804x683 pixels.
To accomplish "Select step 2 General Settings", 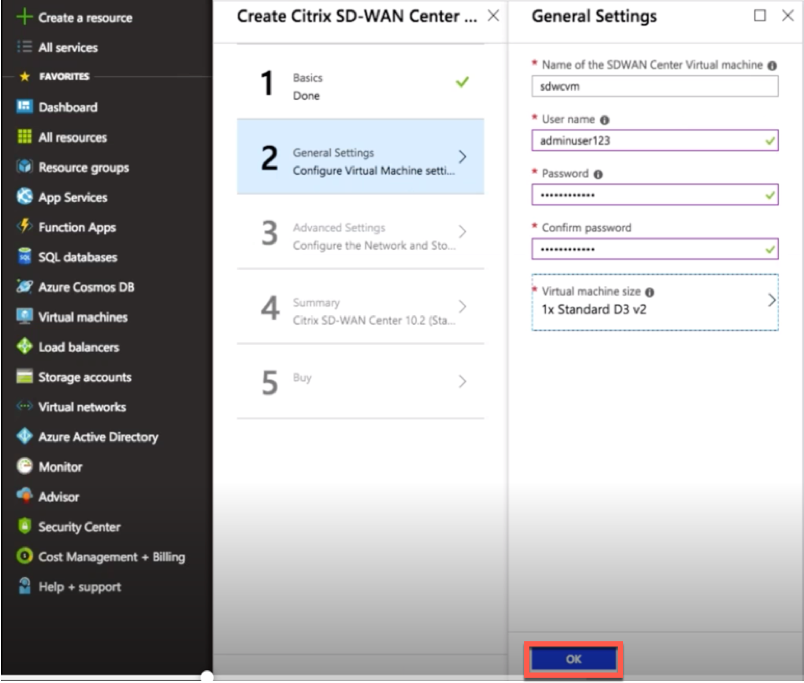I will pyautogui.click(x=360, y=157).
